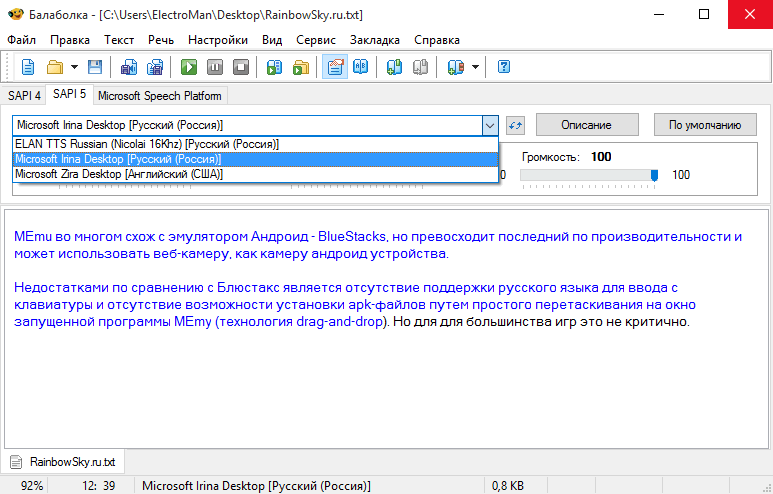Click the word drag-and-drop in the text
This screenshot has height=494, width=773.
(x=340, y=322)
